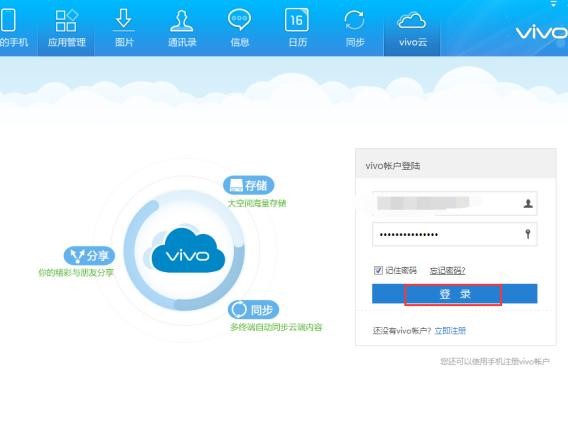Go to the 信息 messages tab
568x426 pixels.
click(x=239, y=28)
